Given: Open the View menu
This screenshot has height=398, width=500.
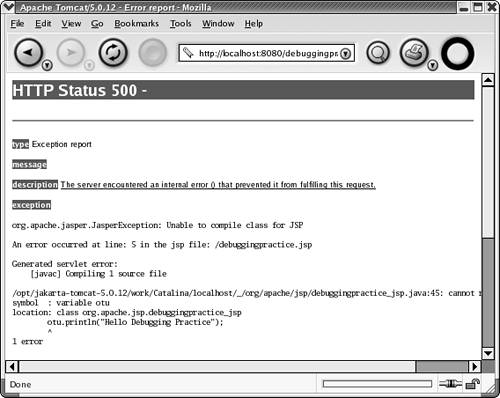Looking at the screenshot, I should [71, 24].
